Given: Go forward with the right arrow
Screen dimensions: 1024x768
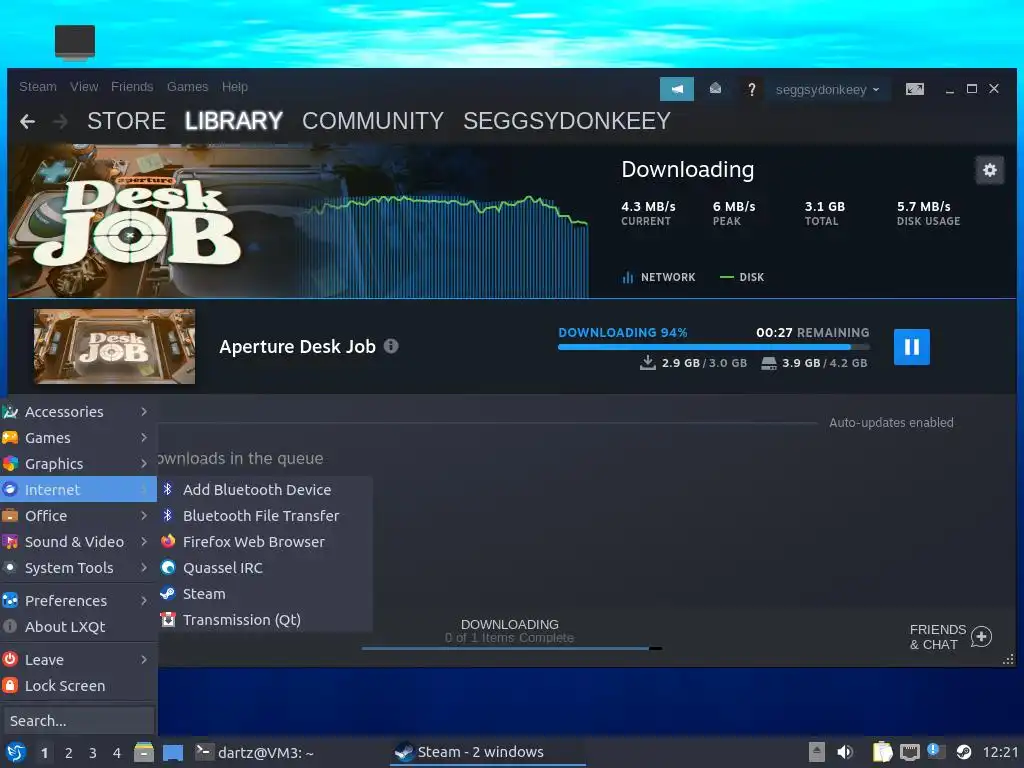Looking at the screenshot, I should [59, 121].
